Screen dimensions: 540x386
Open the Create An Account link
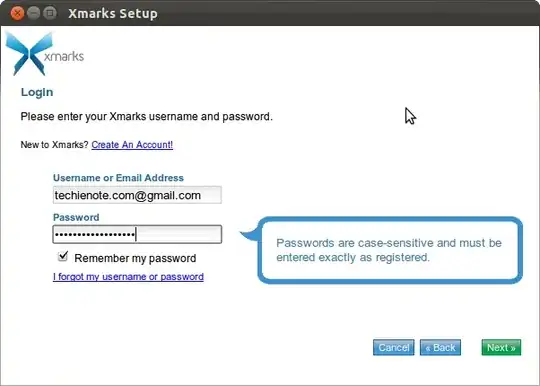click(x=132, y=145)
